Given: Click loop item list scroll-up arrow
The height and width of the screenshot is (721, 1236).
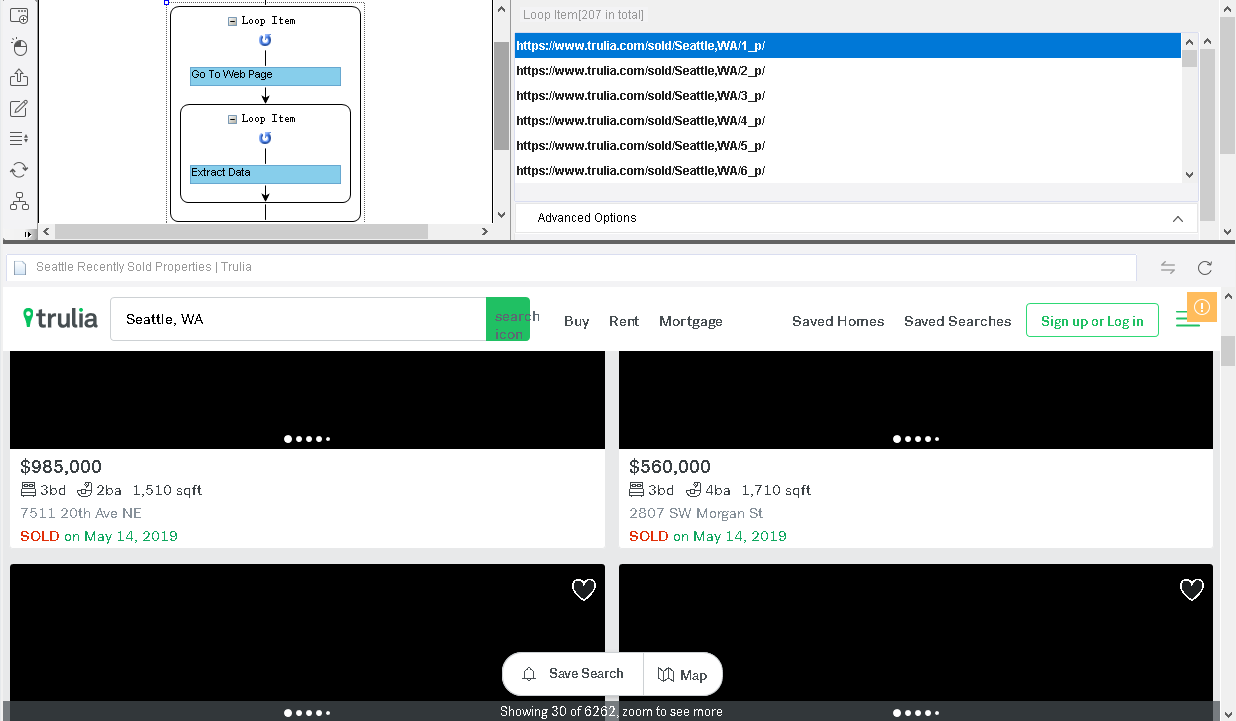Looking at the screenshot, I should (1189, 41).
